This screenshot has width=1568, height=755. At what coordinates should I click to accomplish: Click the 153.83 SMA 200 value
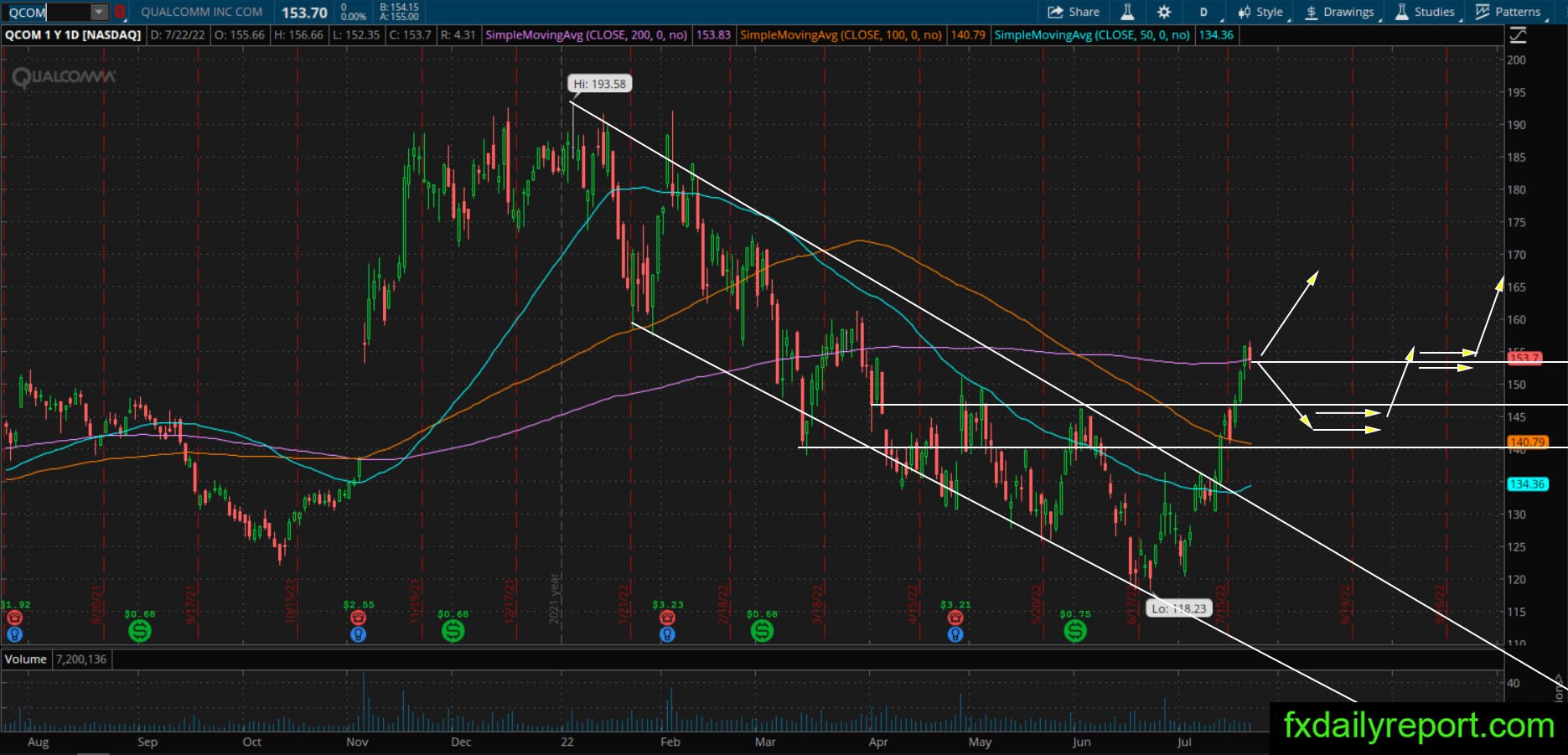click(713, 35)
